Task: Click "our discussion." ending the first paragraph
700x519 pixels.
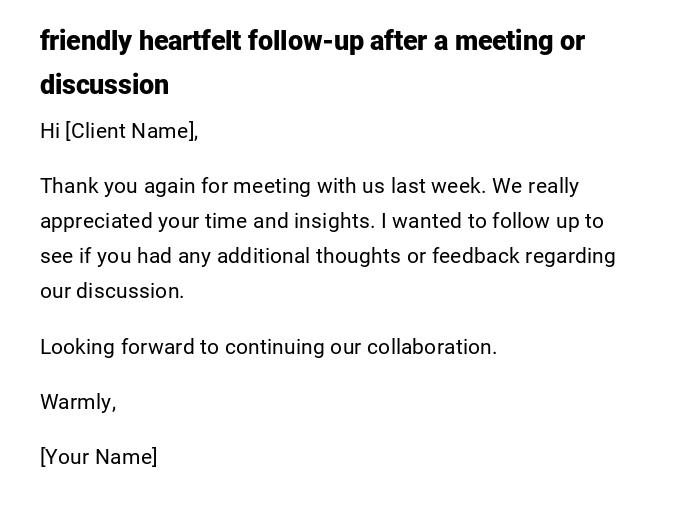Action: pyautogui.click(x=112, y=291)
